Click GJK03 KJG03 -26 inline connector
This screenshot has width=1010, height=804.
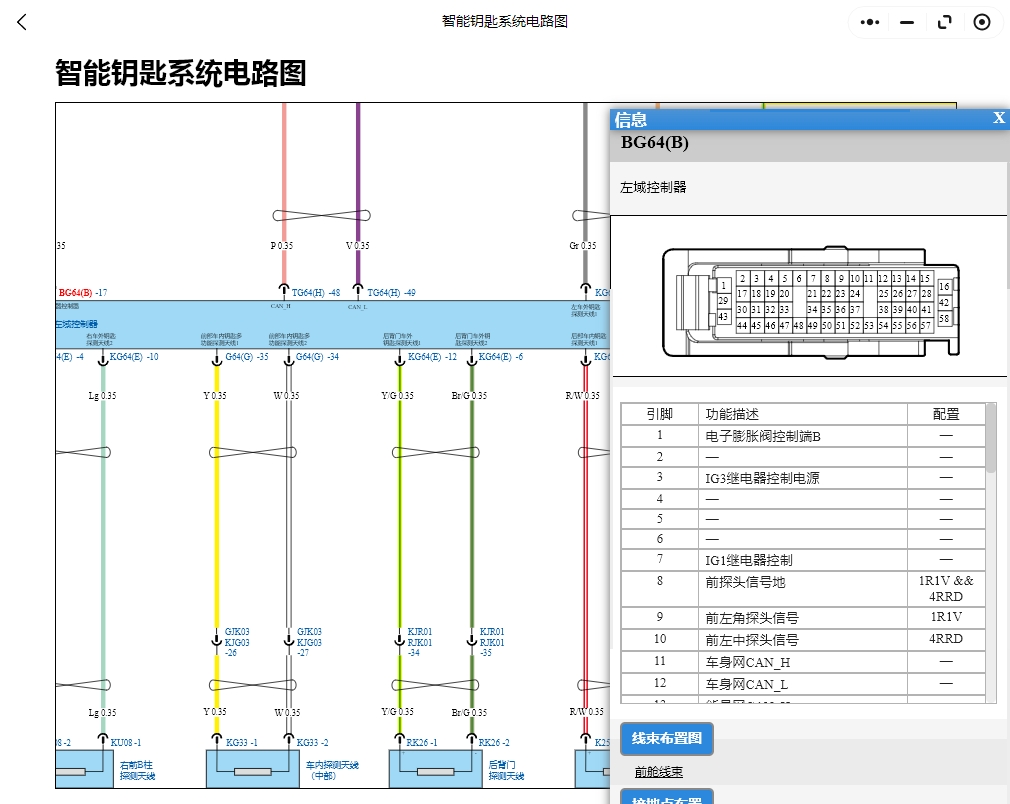click(236, 642)
